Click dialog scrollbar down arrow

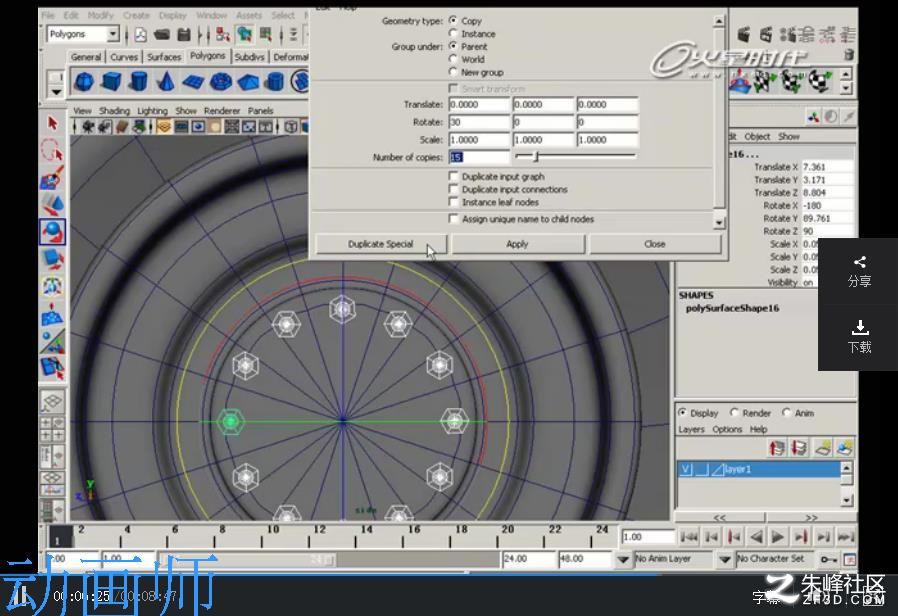719,222
